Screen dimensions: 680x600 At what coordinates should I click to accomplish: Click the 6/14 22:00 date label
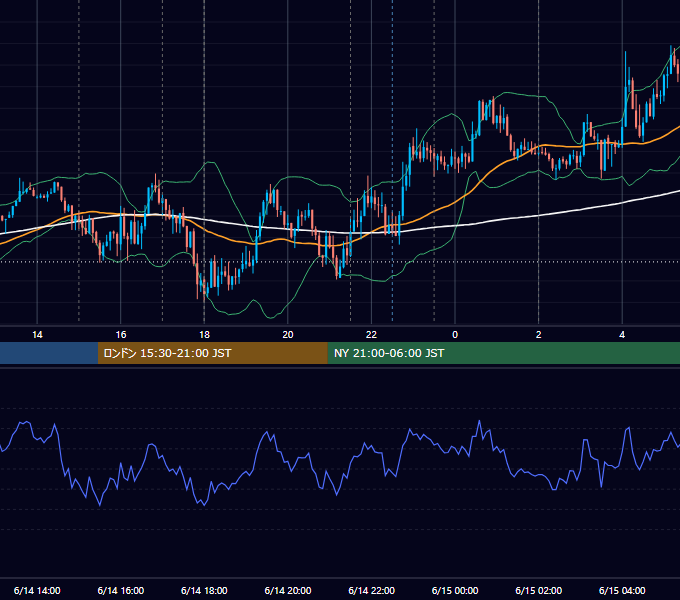pos(372,590)
